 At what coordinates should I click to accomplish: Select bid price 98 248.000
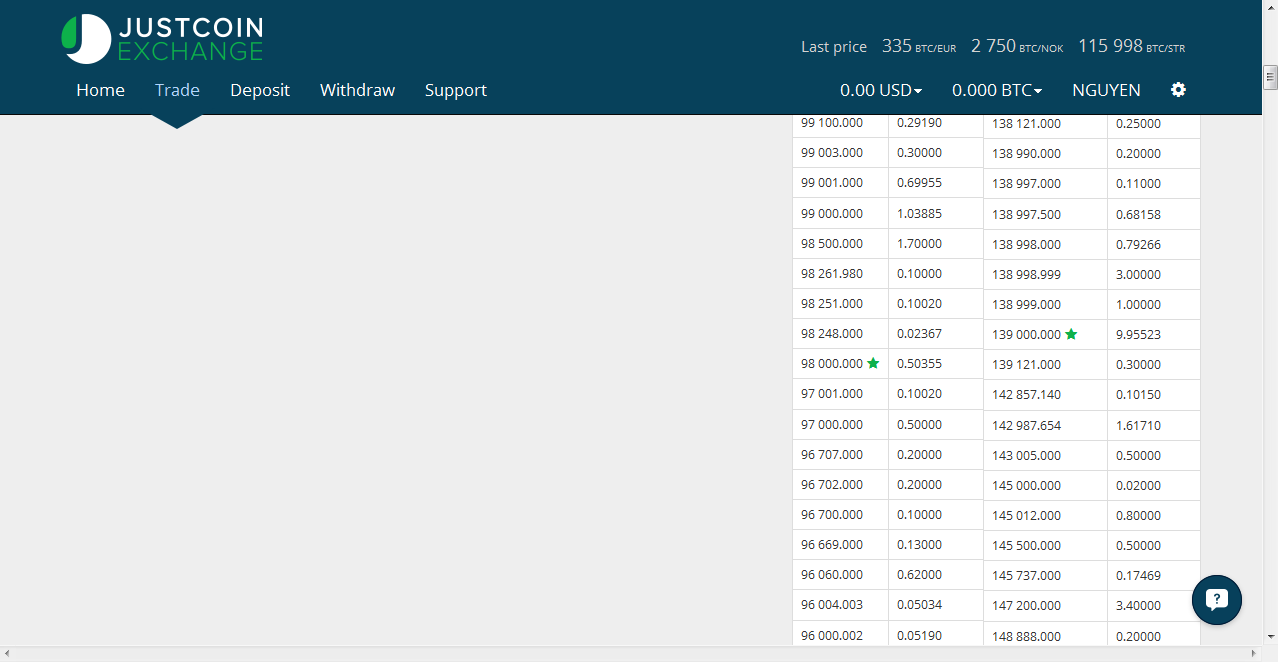[832, 333]
